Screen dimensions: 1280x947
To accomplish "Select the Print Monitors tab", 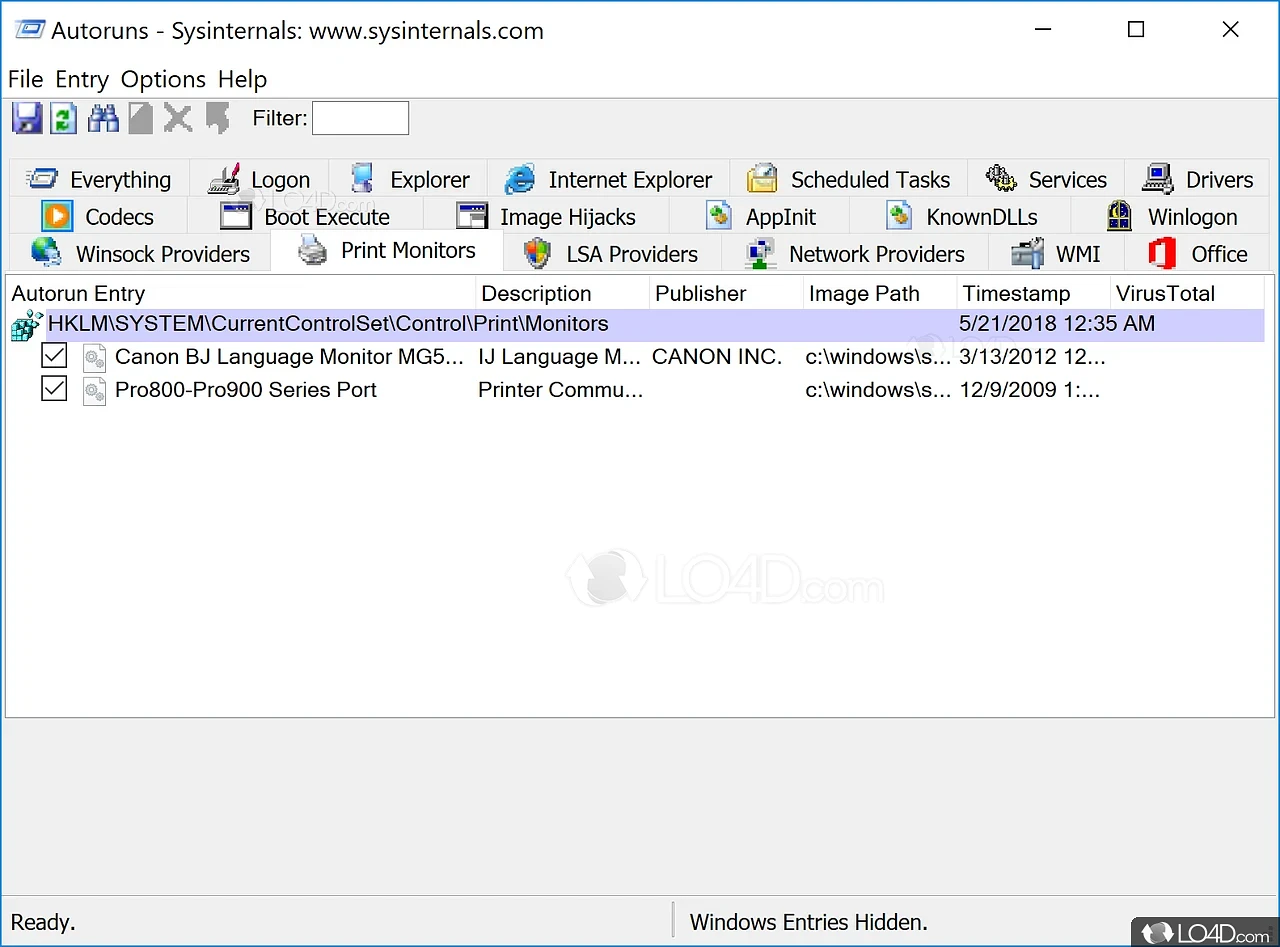I will tap(387, 251).
